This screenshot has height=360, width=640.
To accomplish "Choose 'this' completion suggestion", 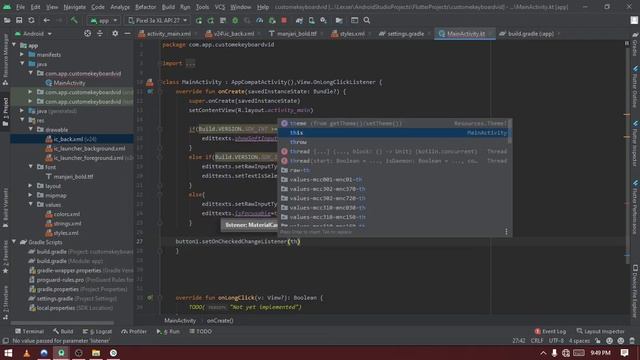I will coord(394,133).
